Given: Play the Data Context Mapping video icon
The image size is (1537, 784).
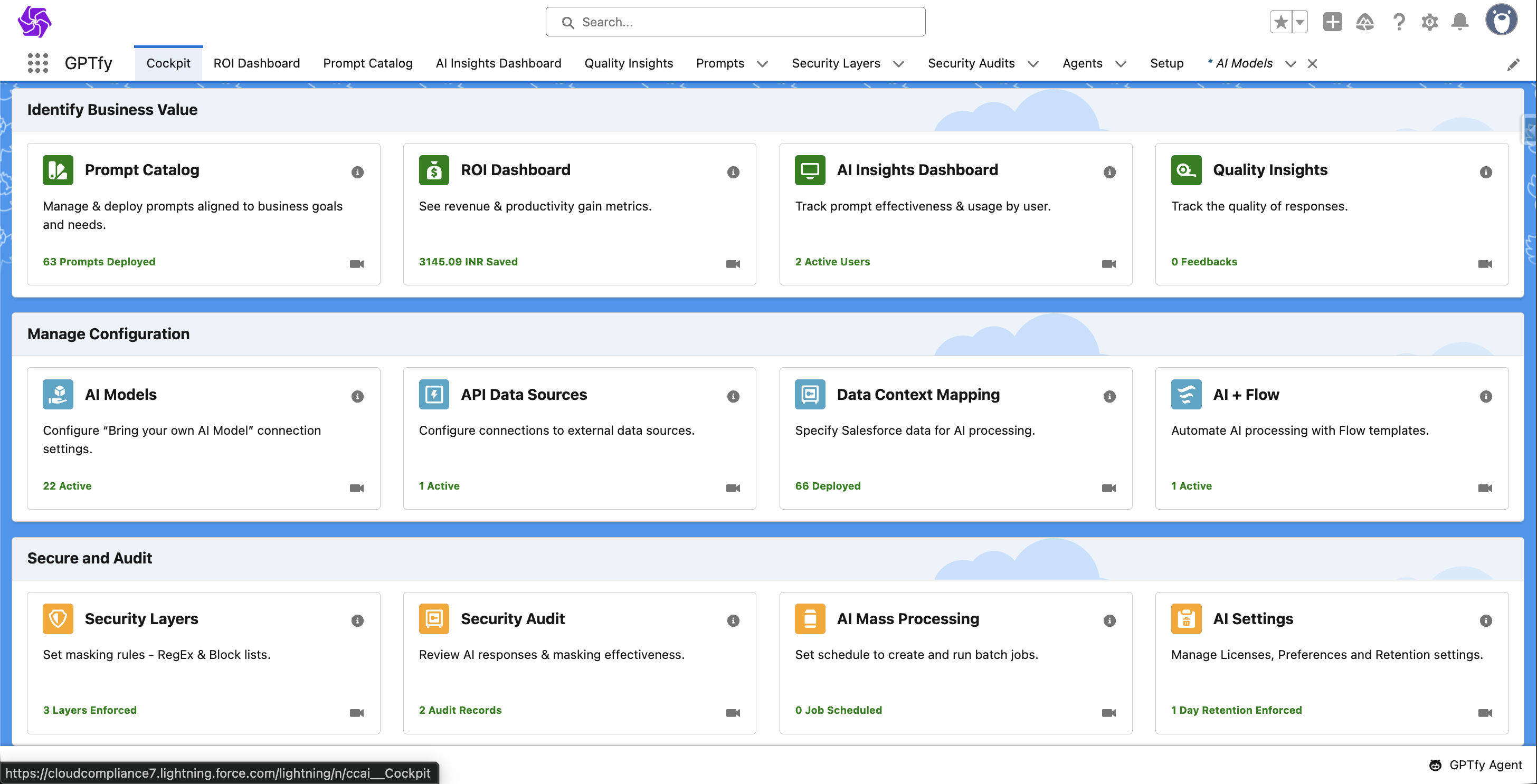Looking at the screenshot, I should point(1108,489).
